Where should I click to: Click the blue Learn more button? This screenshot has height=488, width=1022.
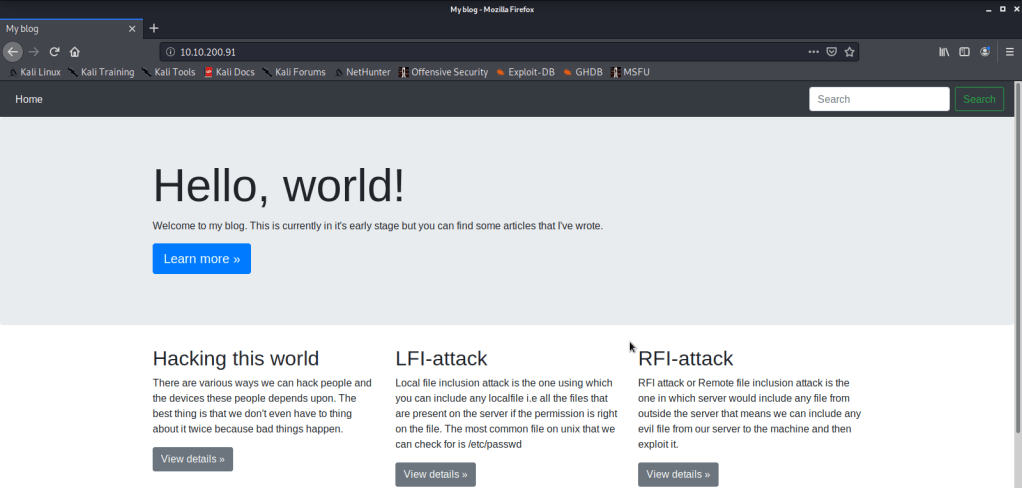point(201,258)
